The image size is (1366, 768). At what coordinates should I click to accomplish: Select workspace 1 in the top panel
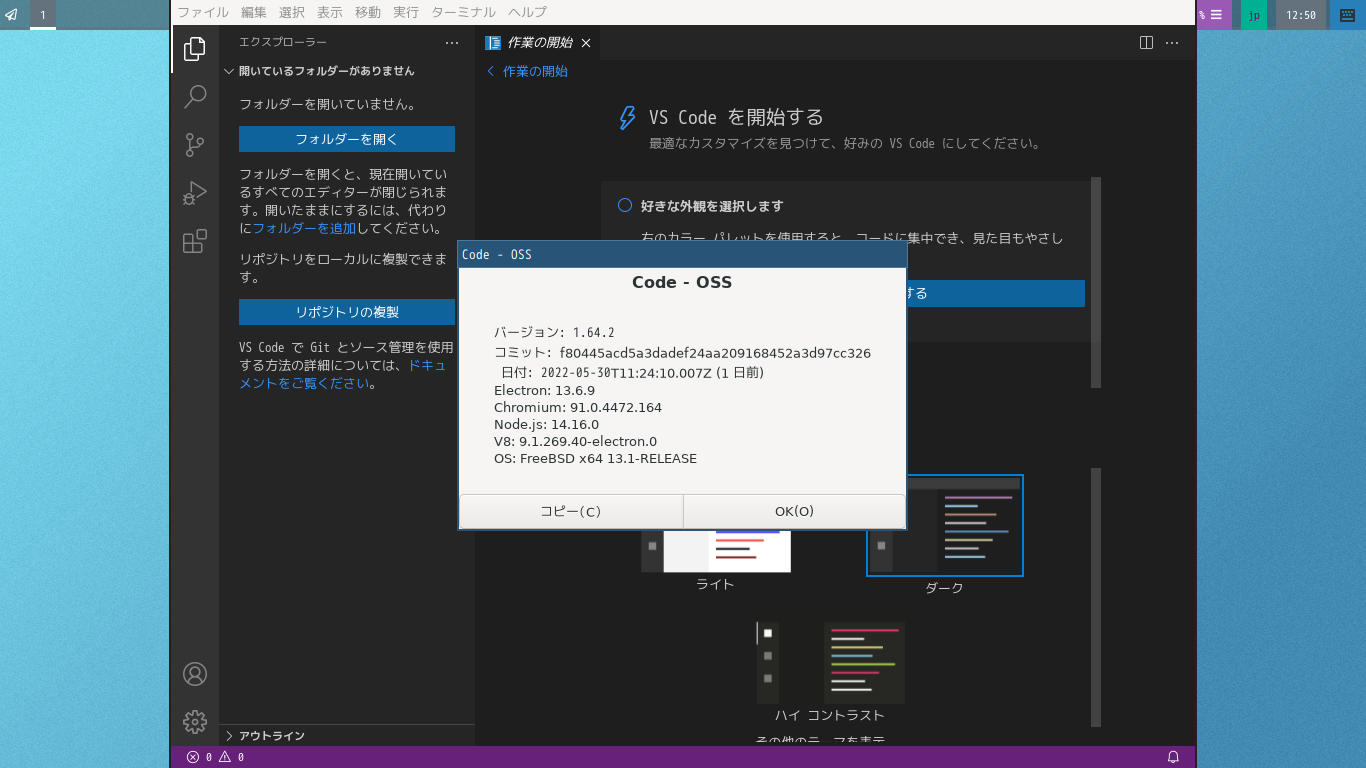pos(43,15)
